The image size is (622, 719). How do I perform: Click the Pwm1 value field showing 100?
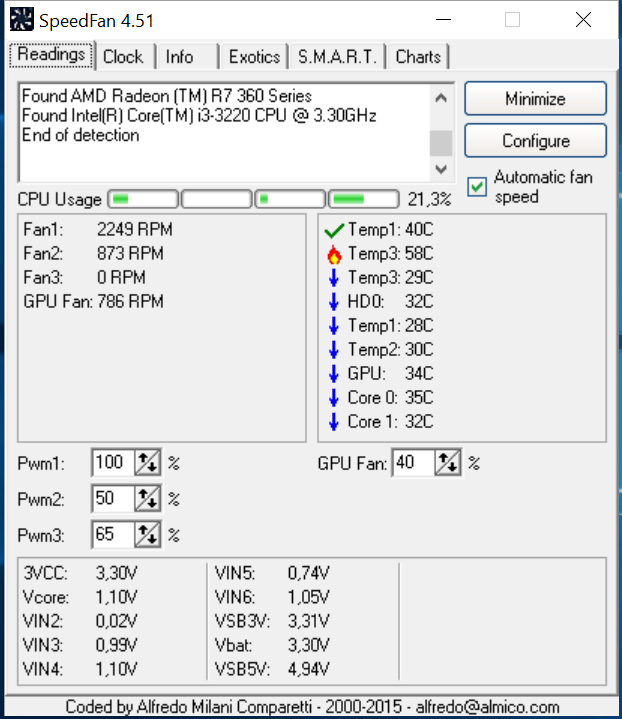pyautogui.click(x=114, y=463)
